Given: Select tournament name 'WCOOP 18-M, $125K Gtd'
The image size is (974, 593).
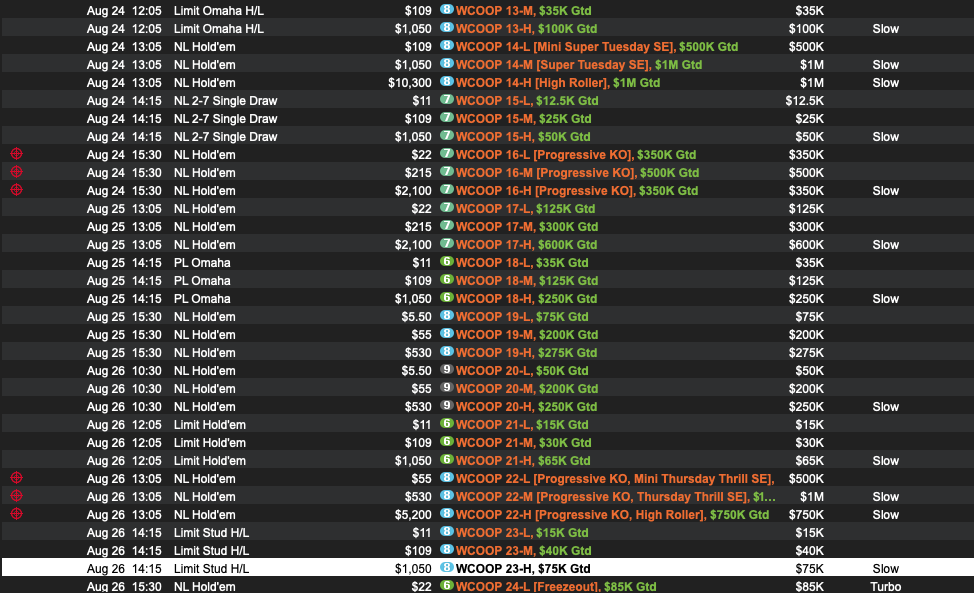Looking at the screenshot, I should click(x=527, y=281).
